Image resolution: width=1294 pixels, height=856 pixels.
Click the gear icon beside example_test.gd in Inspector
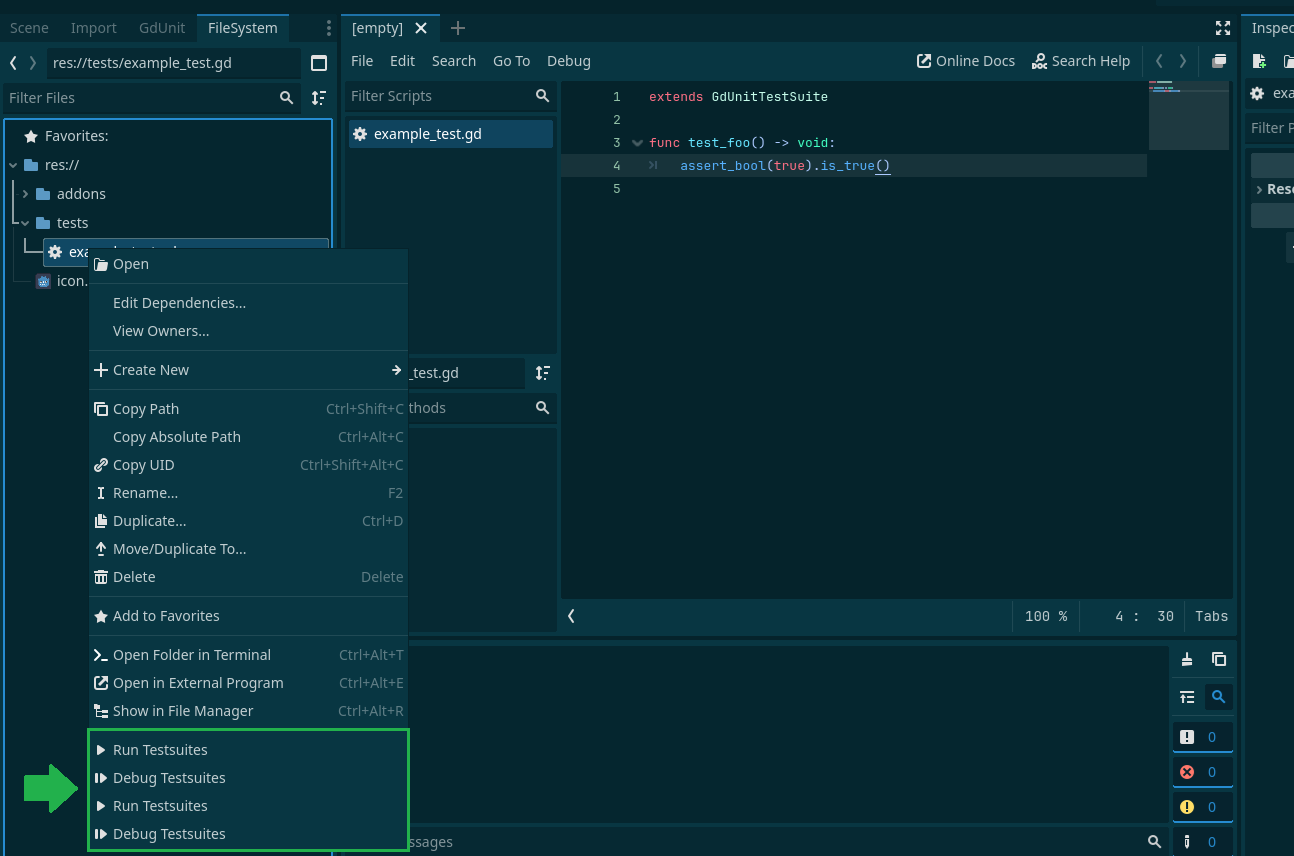point(1257,93)
